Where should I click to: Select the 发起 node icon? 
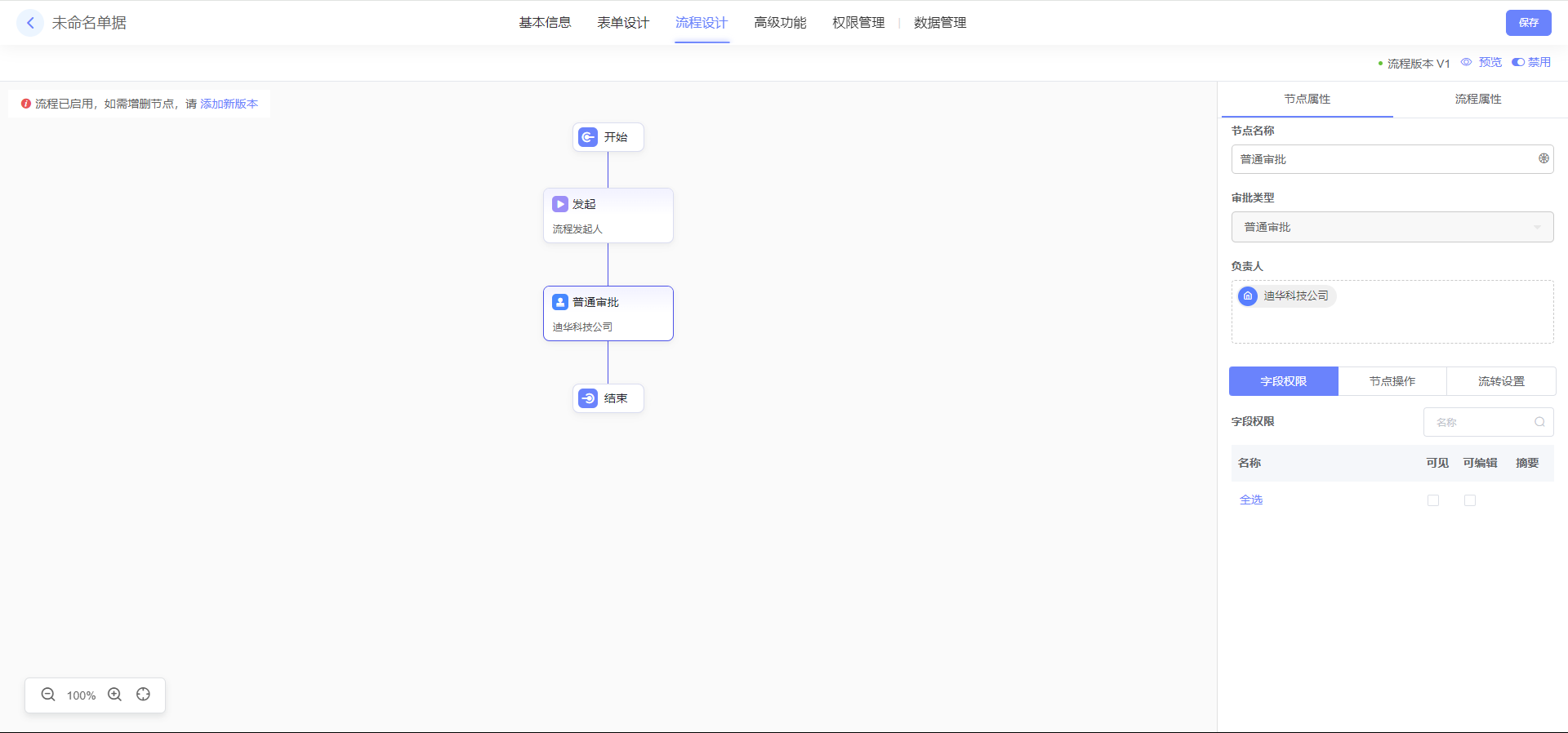(560, 204)
